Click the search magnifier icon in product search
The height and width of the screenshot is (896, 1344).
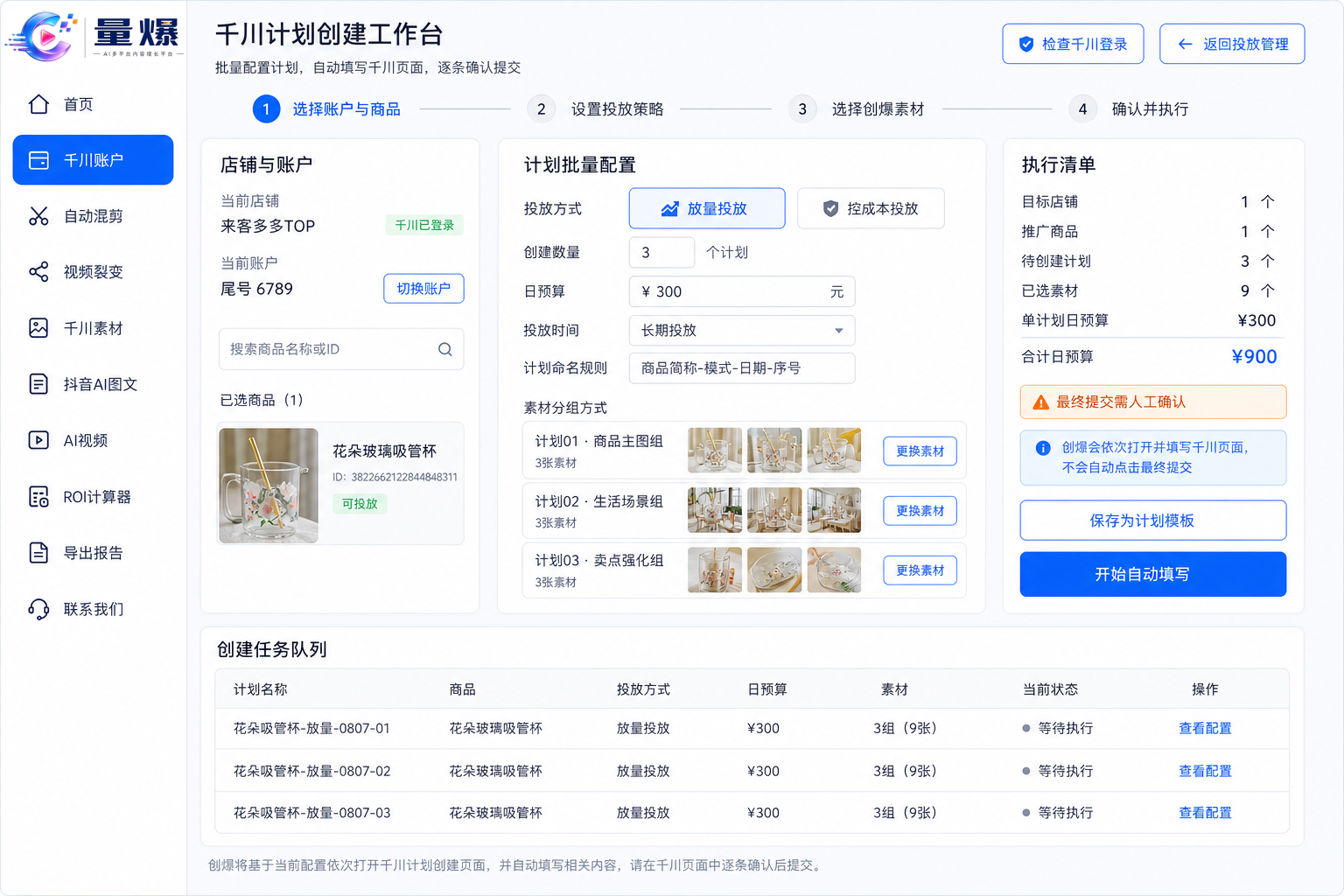point(445,349)
